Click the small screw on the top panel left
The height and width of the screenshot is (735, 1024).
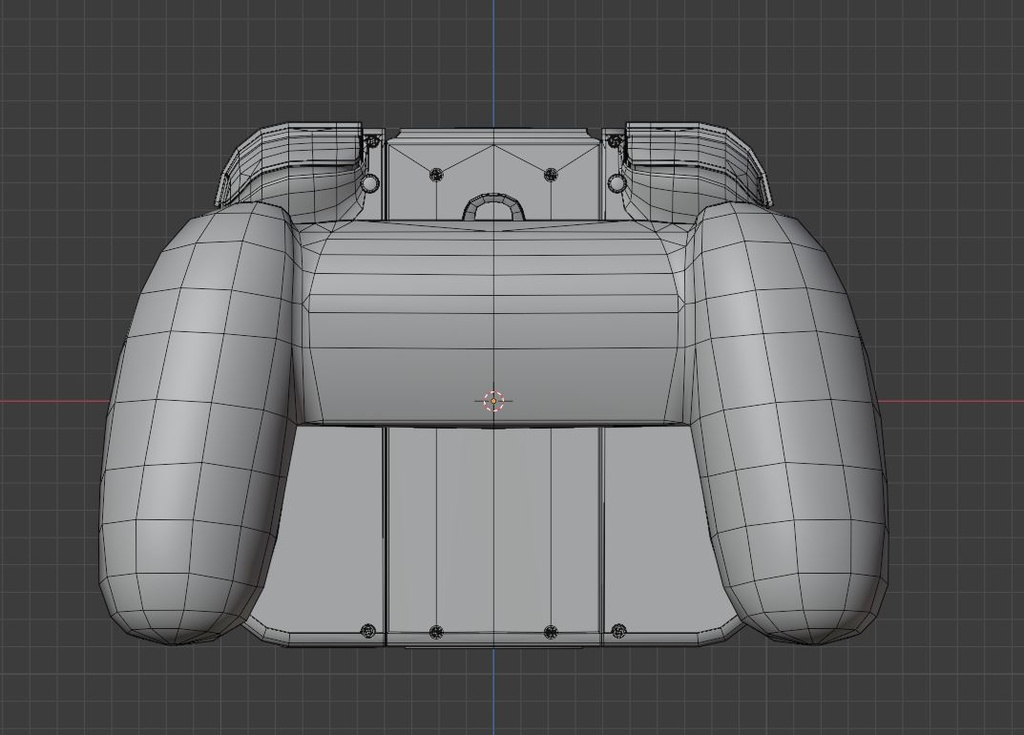pos(437,174)
